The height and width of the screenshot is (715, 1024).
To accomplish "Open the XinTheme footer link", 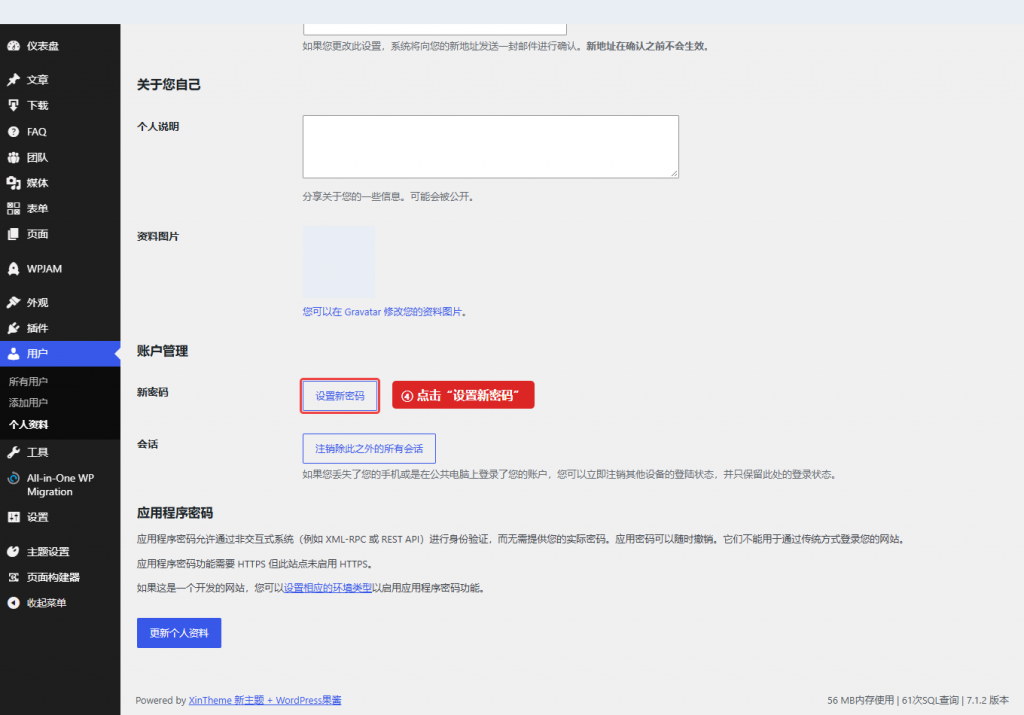I will click(x=265, y=700).
